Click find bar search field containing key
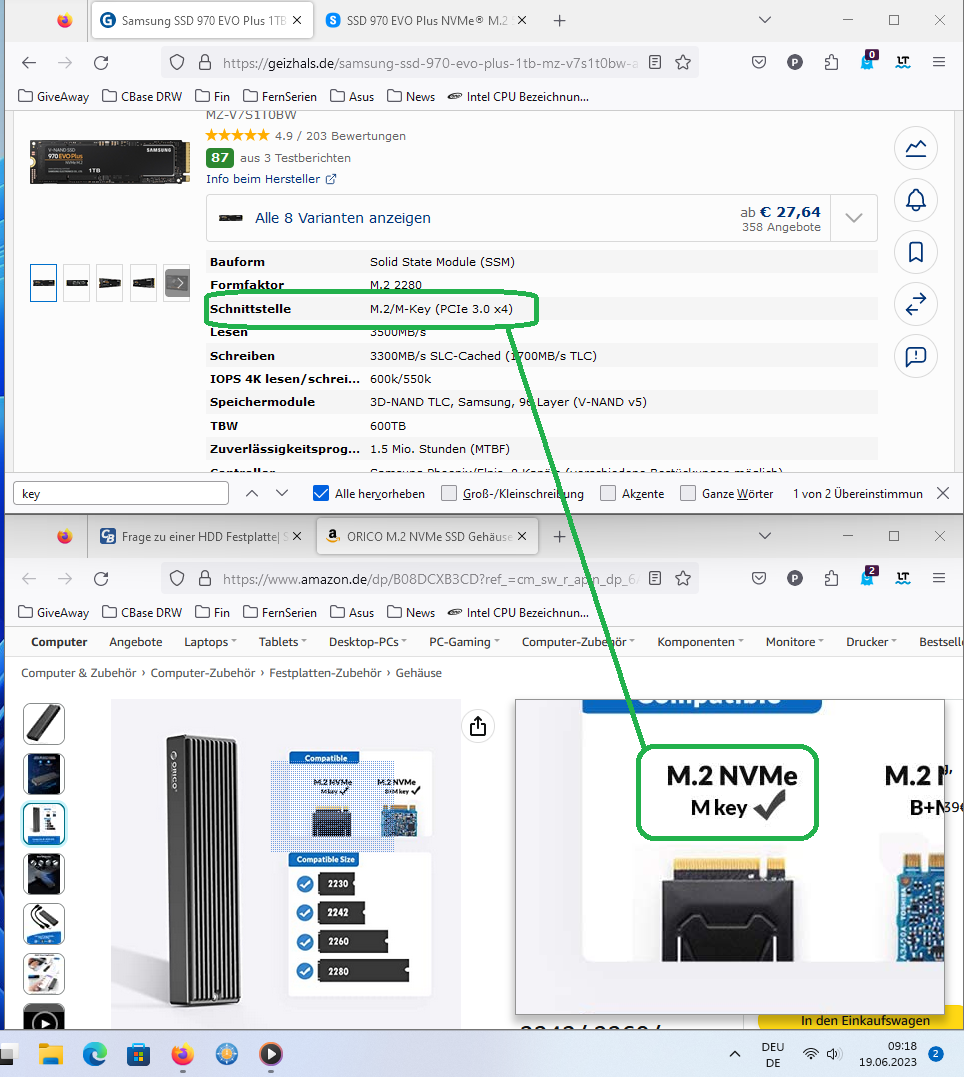The image size is (964, 1077). 121,493
